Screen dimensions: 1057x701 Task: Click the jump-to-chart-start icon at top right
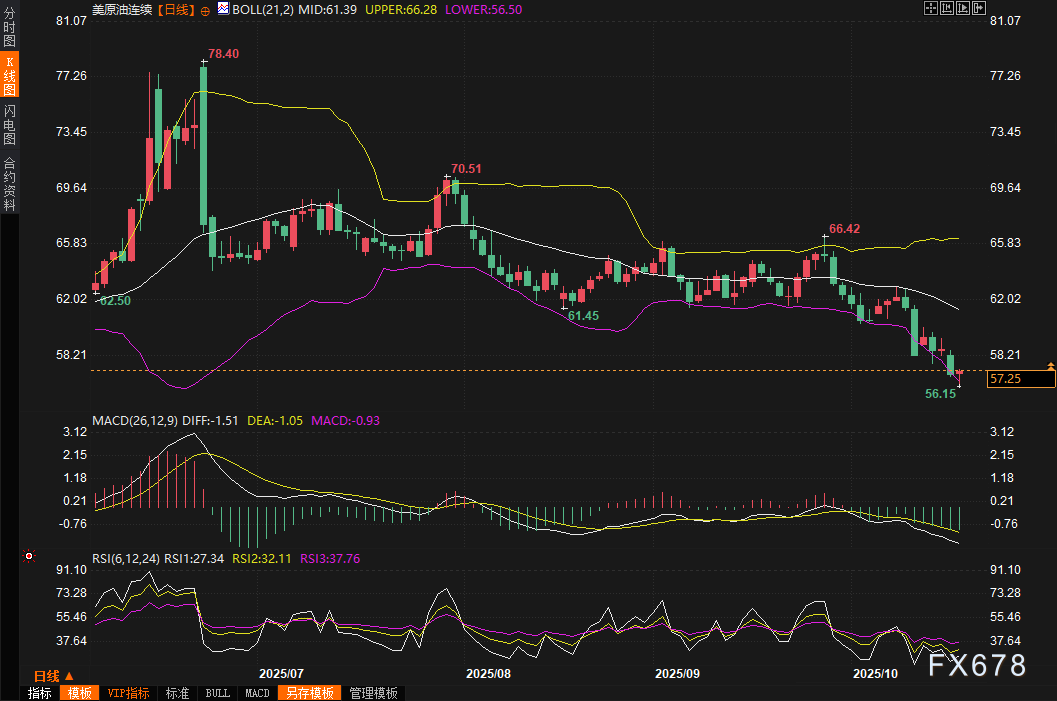pos(946,8)
